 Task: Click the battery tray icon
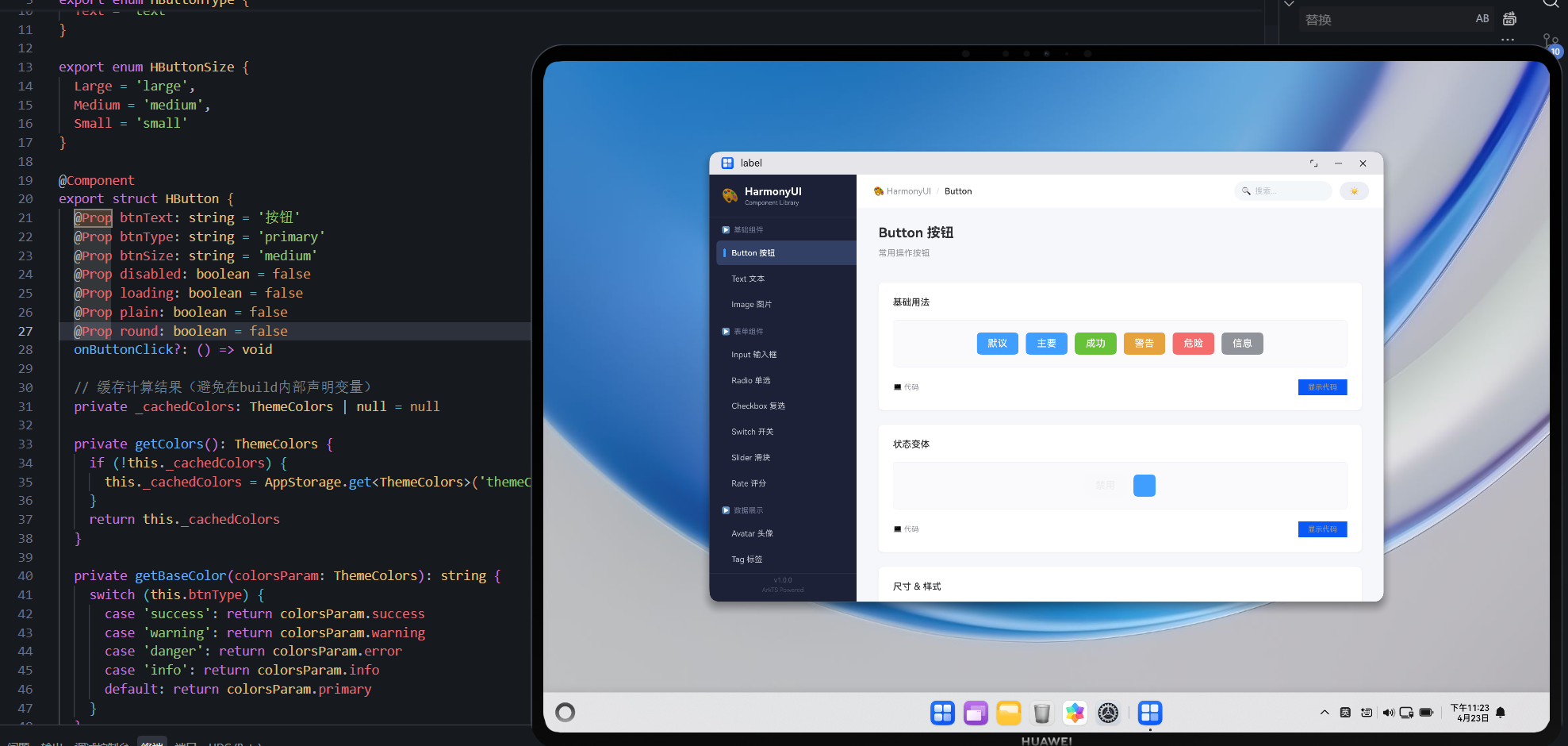[x=1426, y=713]
